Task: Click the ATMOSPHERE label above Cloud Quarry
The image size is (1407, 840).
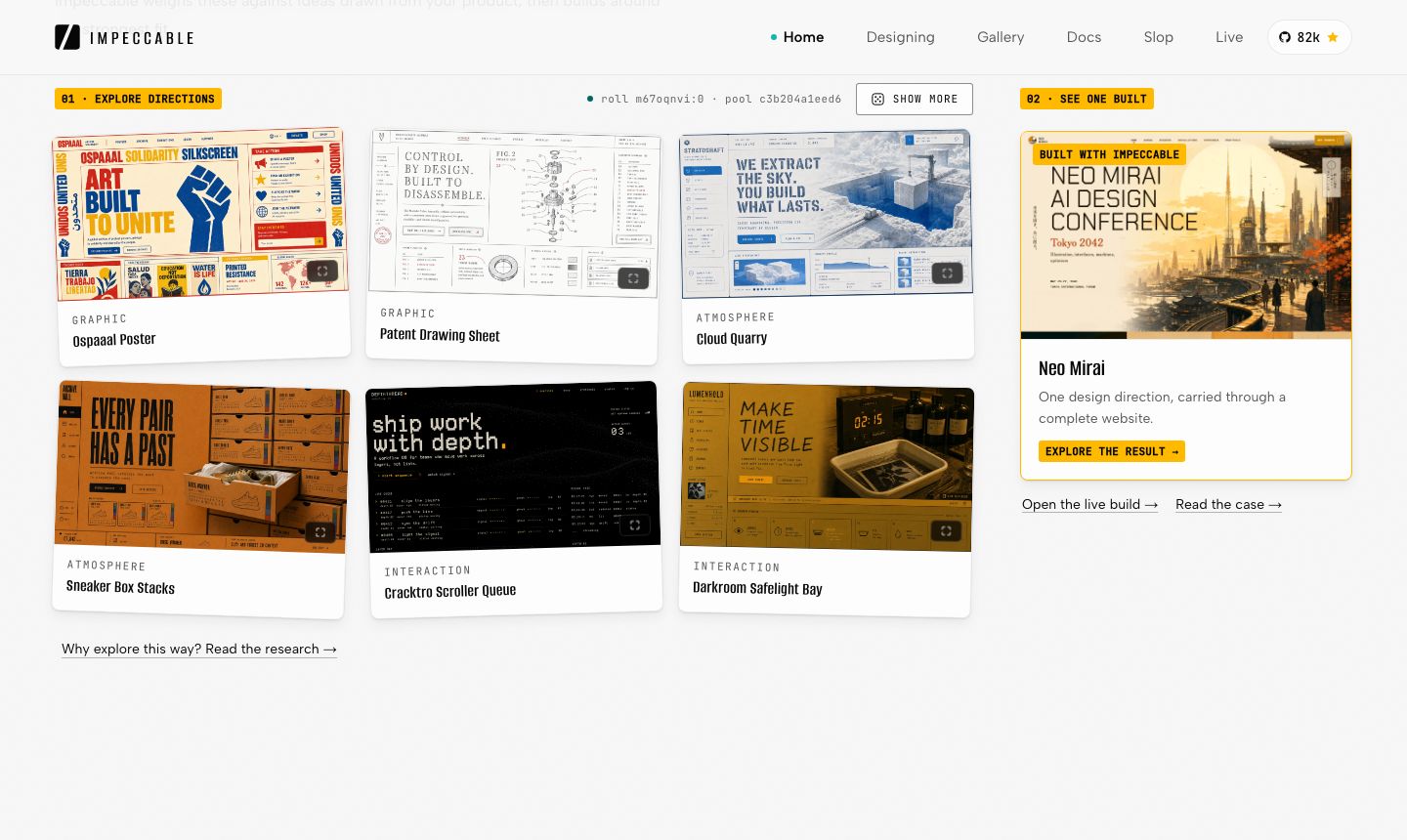Action: click(736, 317)
